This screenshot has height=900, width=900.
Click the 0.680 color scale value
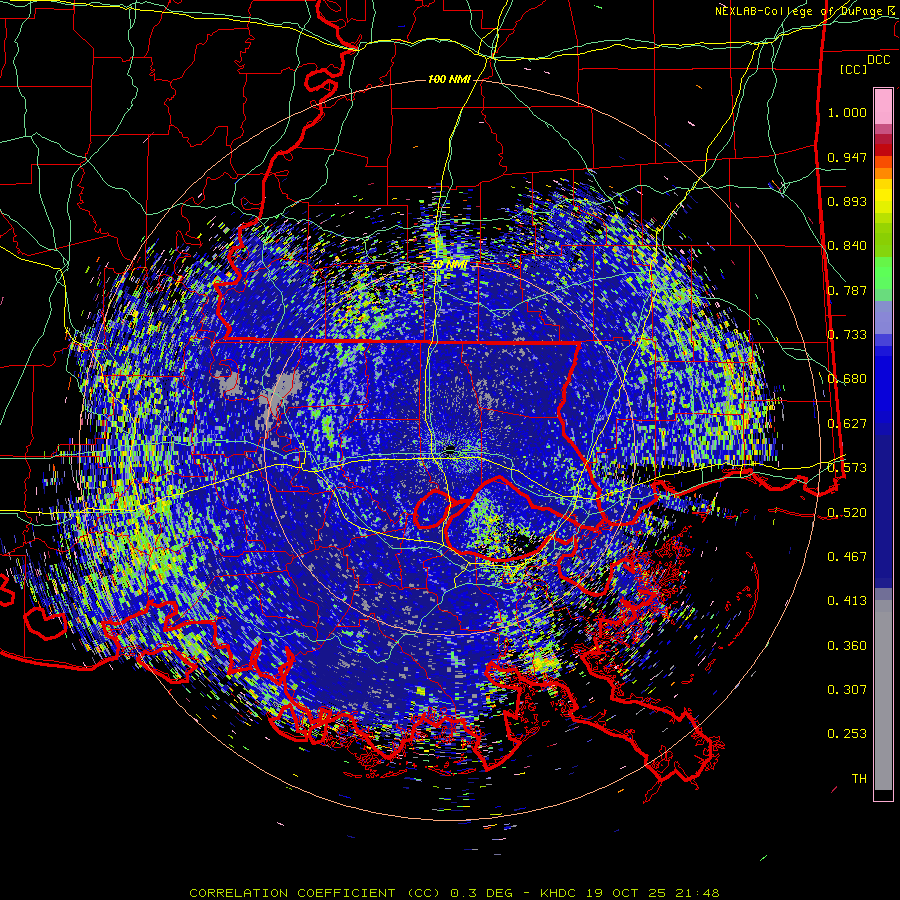pyautogui.click(x=847, y=379)
